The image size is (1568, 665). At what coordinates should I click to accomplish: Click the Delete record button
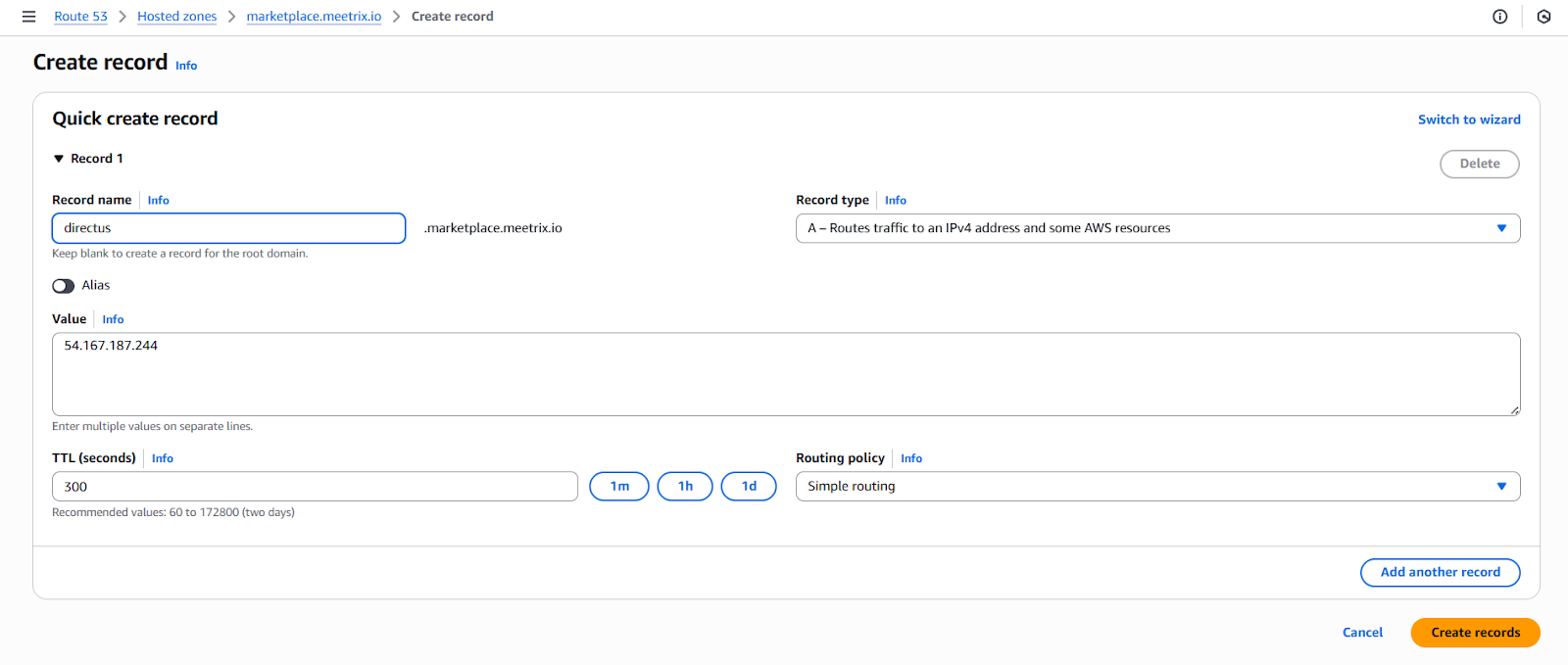coord(1479,164)
